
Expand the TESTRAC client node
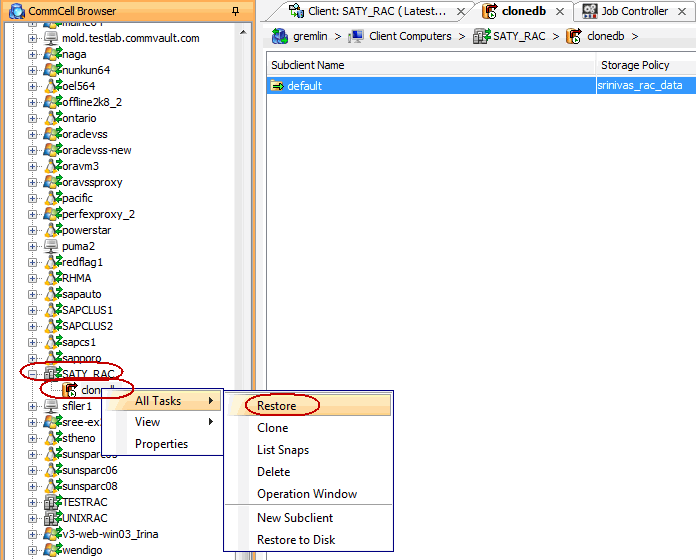32,502
